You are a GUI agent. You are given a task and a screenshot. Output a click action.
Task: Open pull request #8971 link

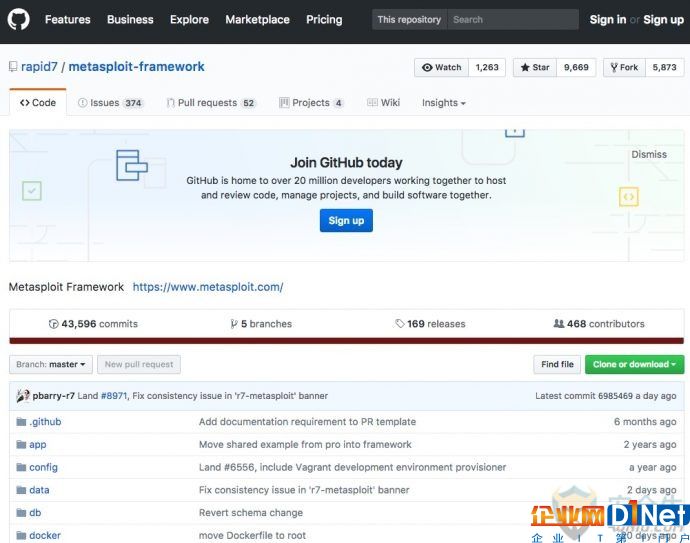click(114, 396)
